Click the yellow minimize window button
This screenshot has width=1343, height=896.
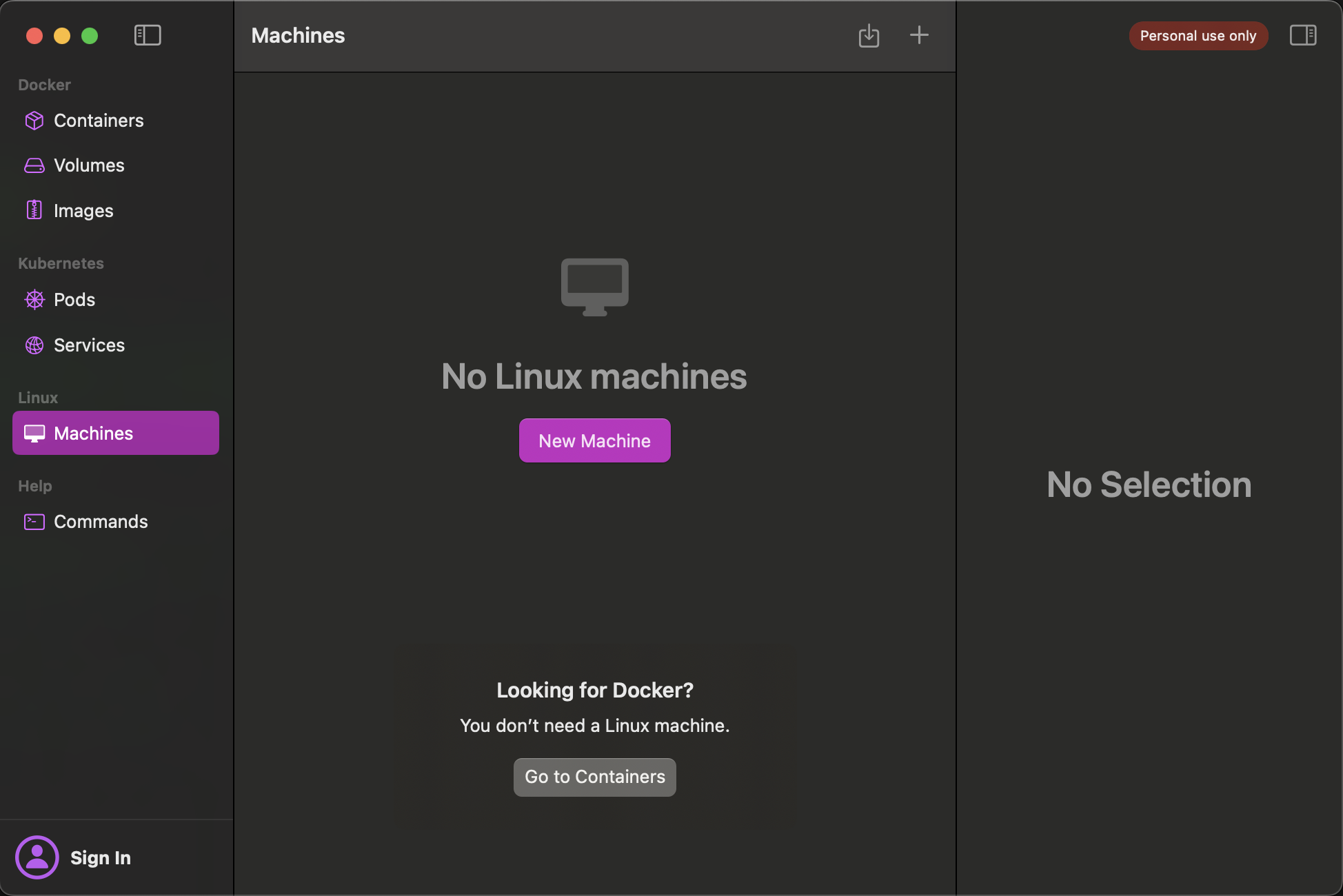click(62, 36)
